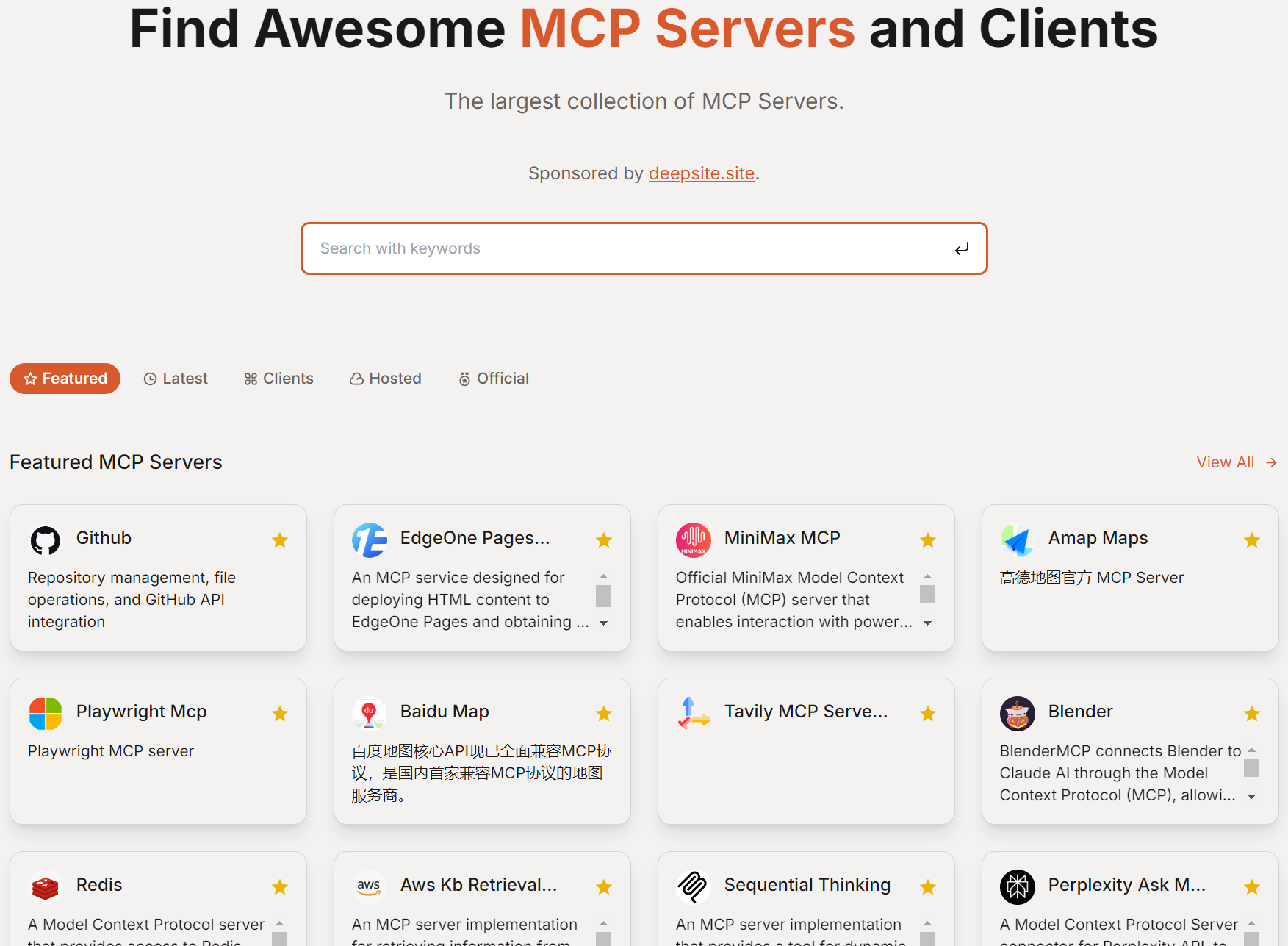The image size is (1288, 946).
Task: Click the star on MiniMax MCP card
Action: click(928, 541)
